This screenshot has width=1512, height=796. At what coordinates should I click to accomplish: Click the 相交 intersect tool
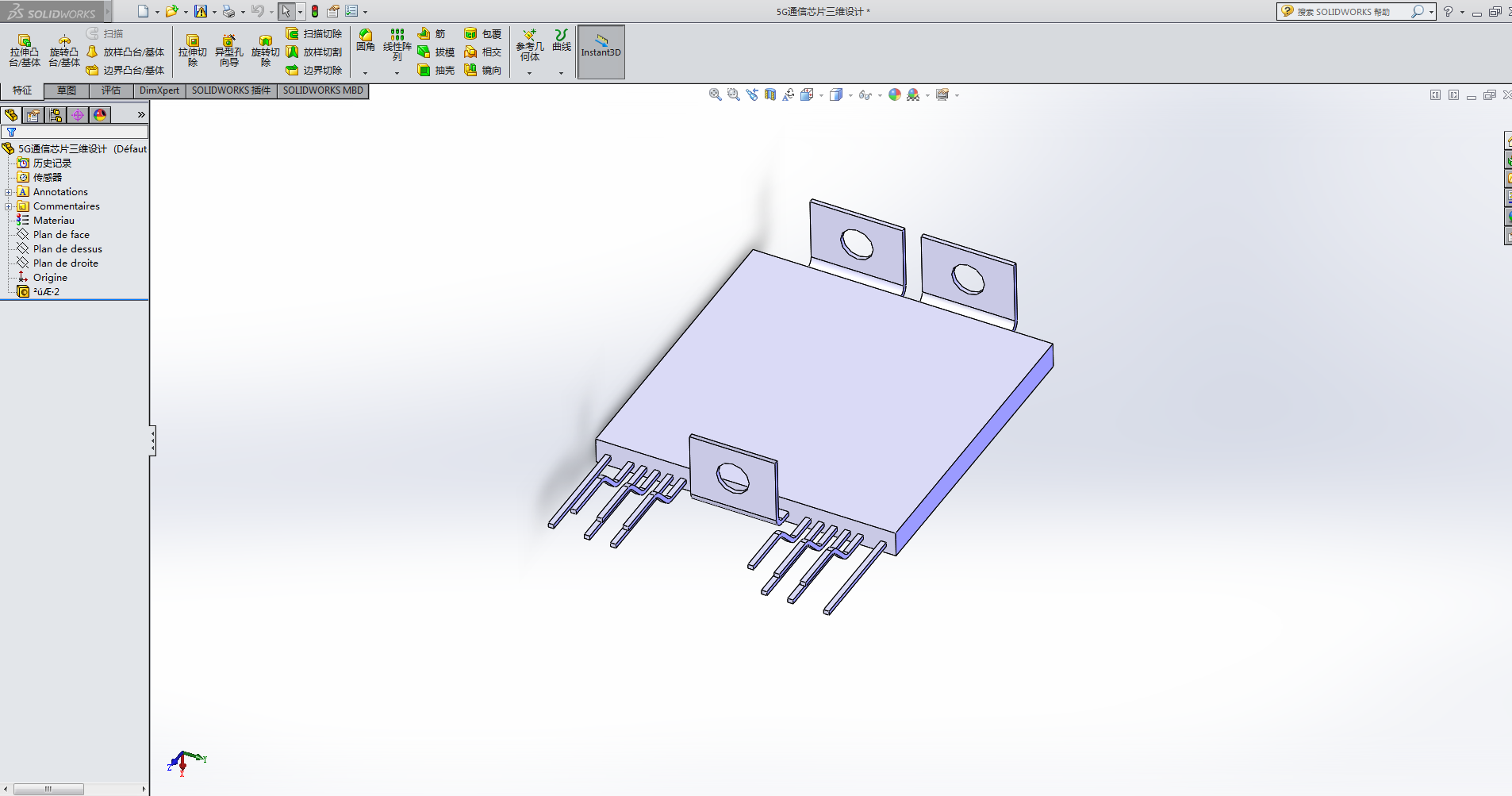click(x=483, y=52)
